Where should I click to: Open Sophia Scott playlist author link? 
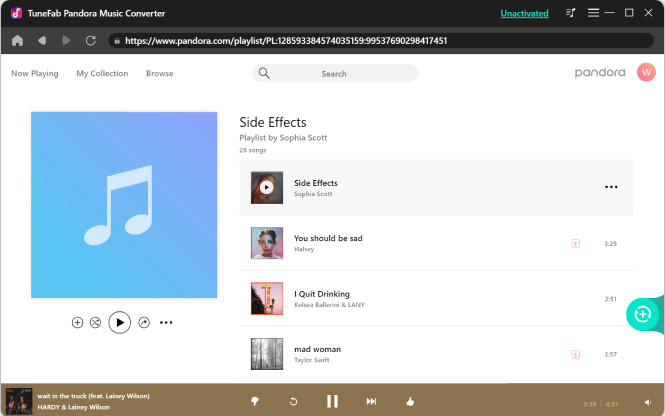click(303, 138)
